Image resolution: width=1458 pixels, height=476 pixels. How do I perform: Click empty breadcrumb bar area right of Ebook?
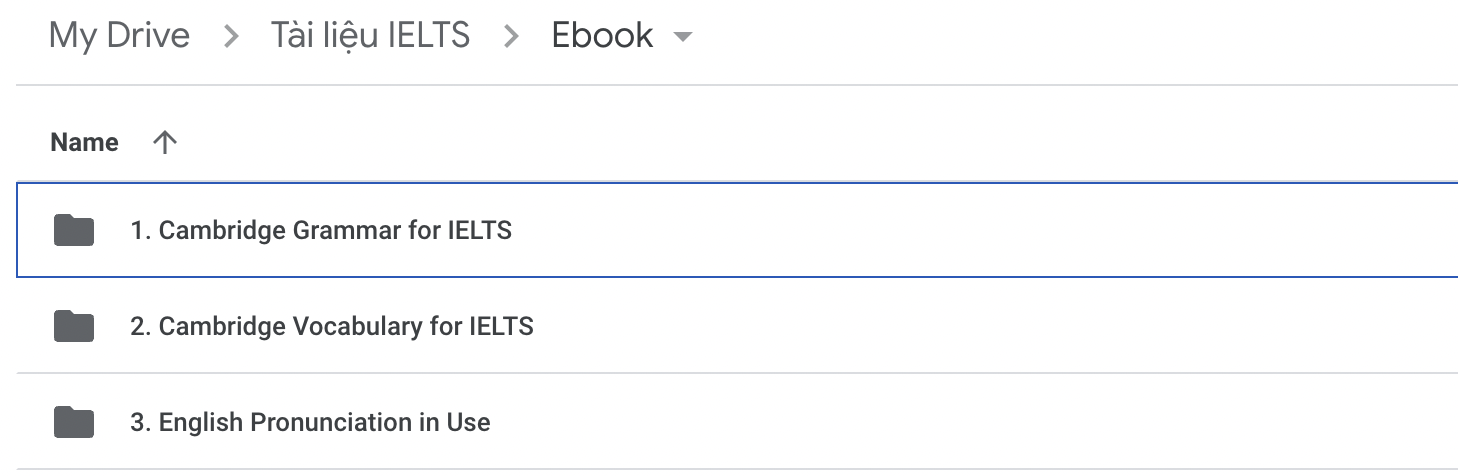(1076, 37)
